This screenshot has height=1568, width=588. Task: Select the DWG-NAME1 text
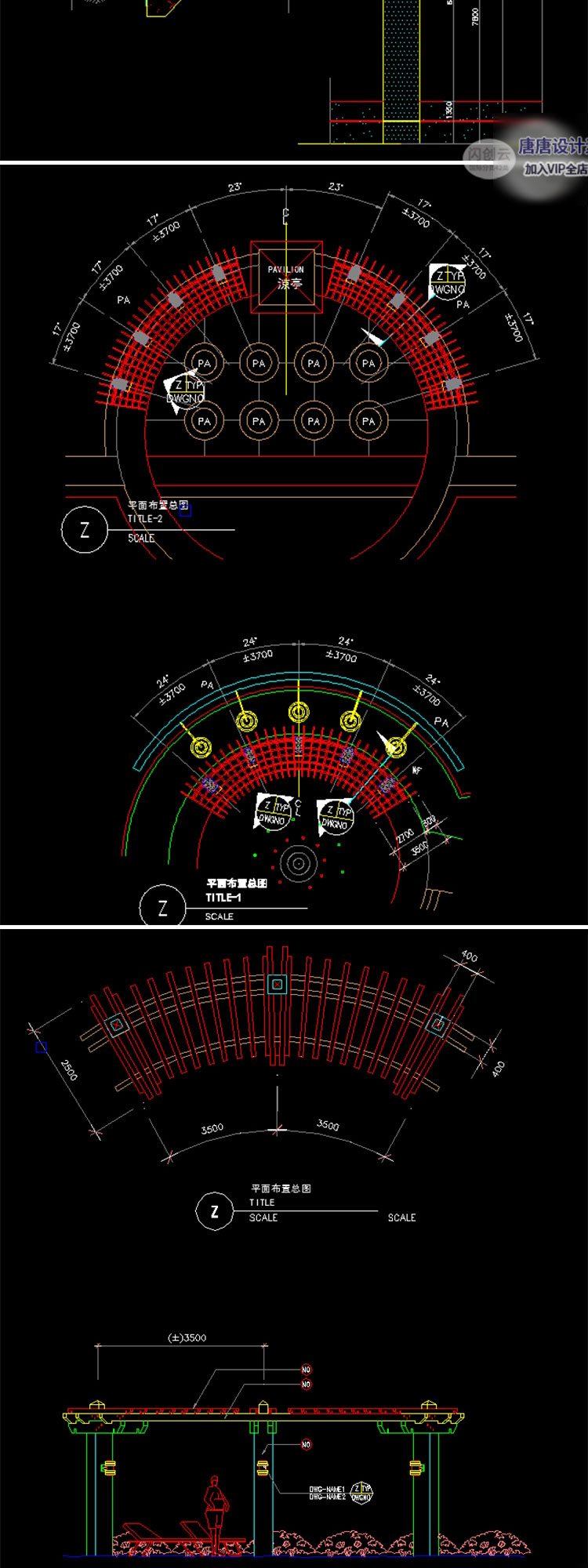[327, 1490]
